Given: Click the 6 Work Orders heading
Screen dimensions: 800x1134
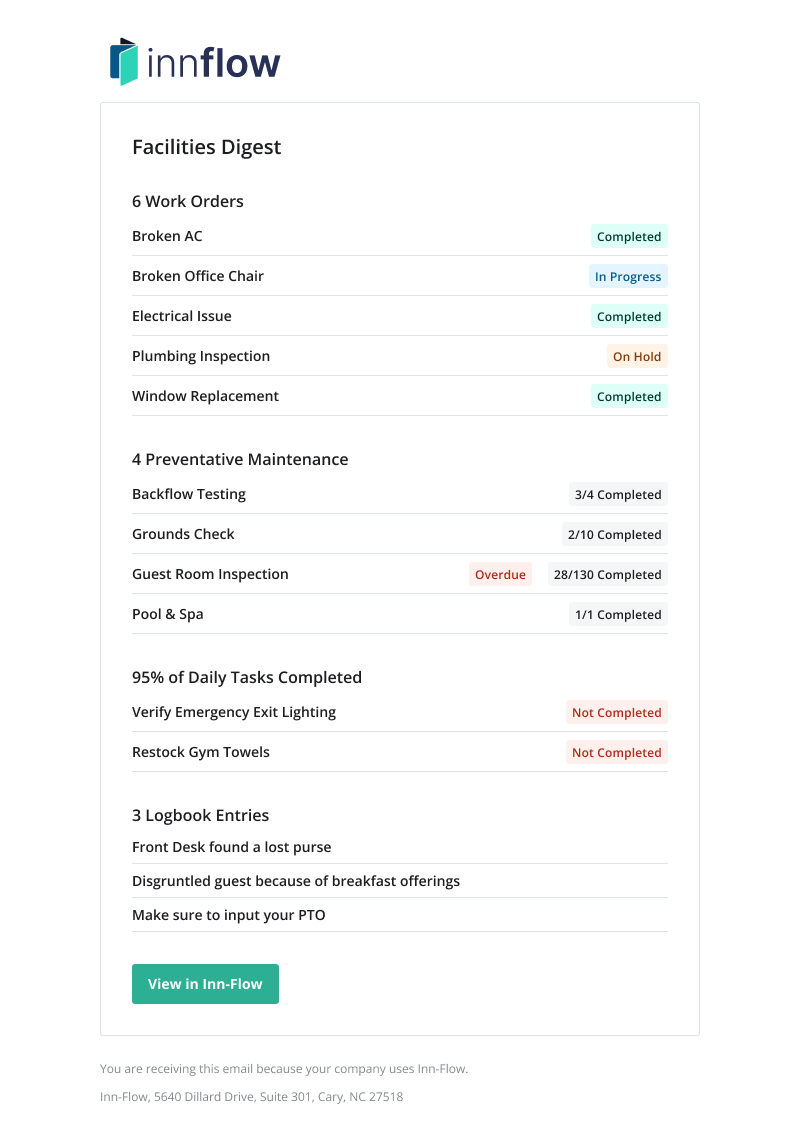Looking at the screenshot, I should point(187,201).
